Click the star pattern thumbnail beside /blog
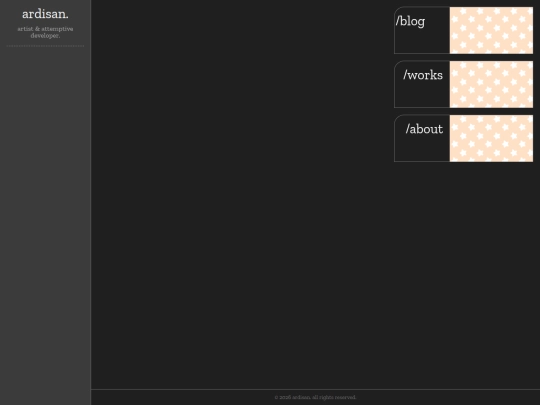This screenshot has width=540, height=405. coord(491,30)
